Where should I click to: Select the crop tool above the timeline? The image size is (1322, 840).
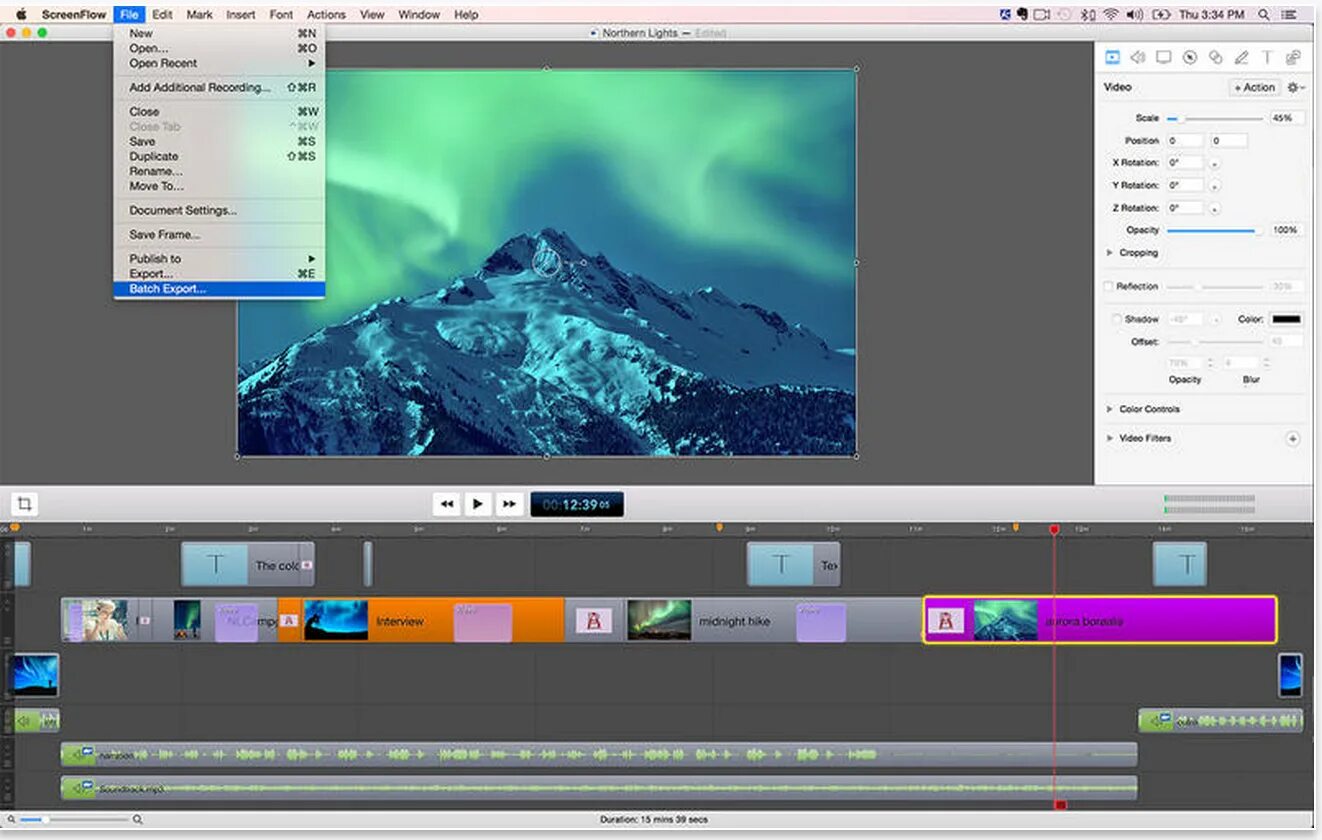point(23,504)
